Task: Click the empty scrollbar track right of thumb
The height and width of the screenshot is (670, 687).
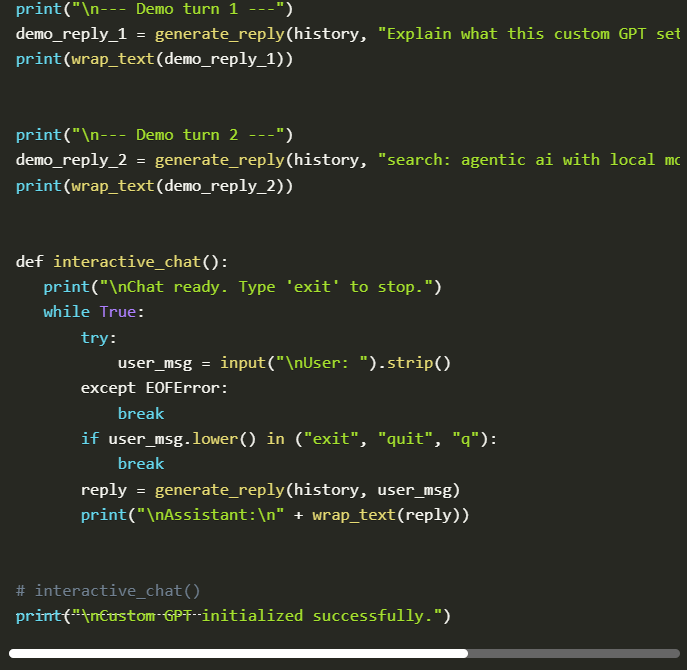Action: coord(573,653)
